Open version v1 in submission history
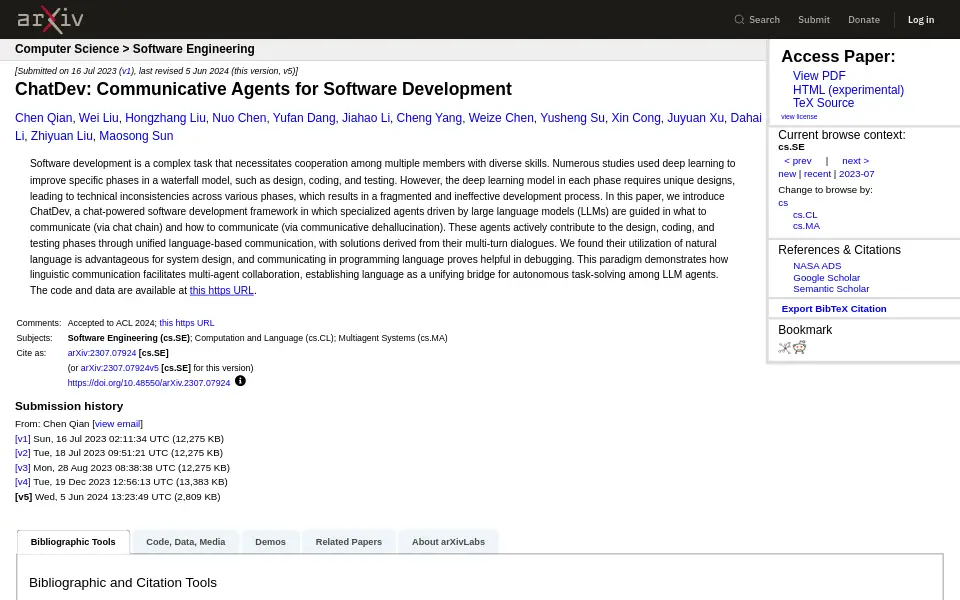 pos(23,438)
